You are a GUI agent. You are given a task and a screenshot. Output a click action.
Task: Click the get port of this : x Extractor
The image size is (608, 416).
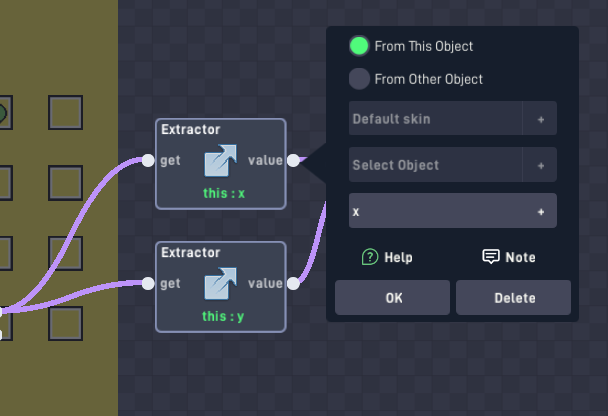pyautogui.click(x=148, y=161)
